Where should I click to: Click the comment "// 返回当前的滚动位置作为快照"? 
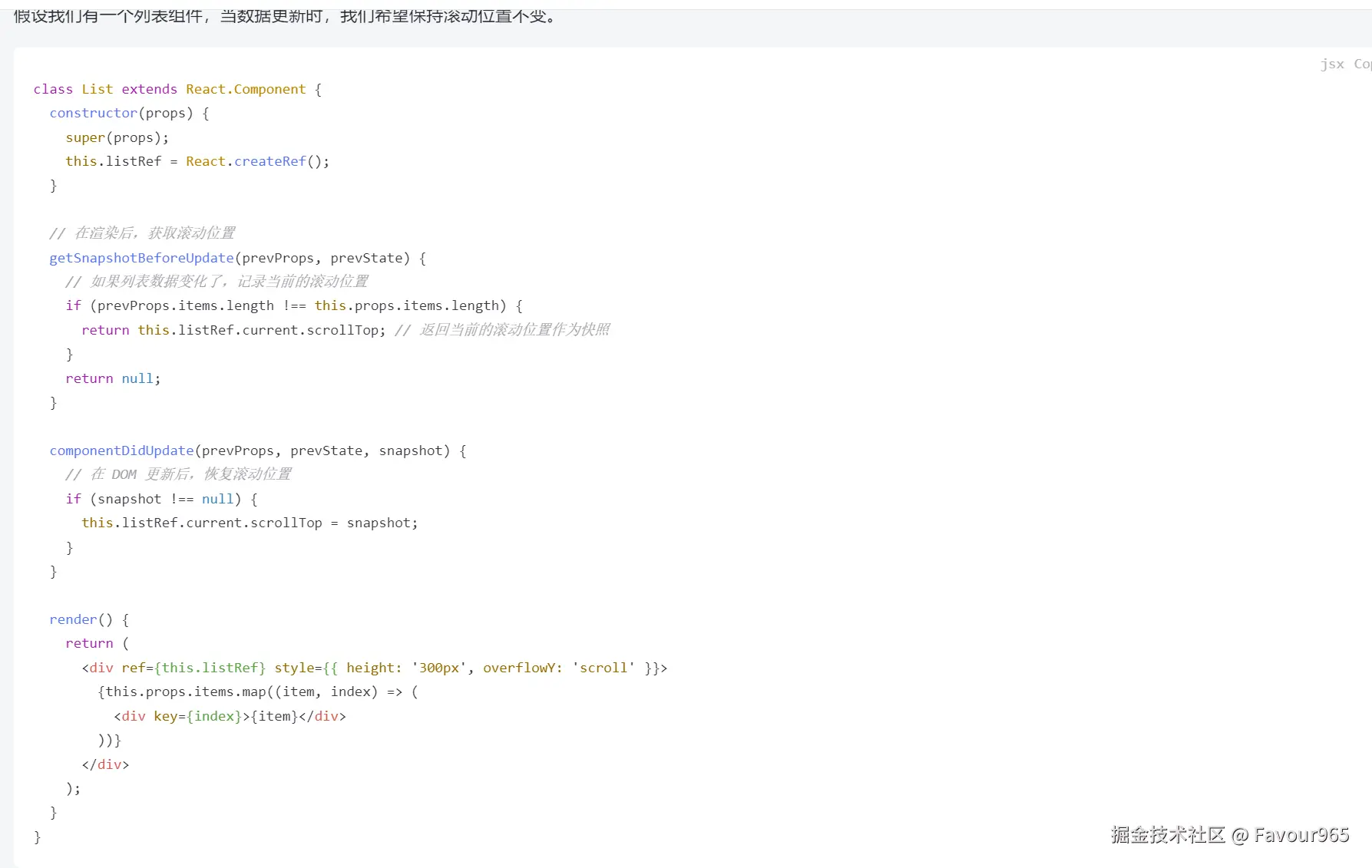pos(502,330)
